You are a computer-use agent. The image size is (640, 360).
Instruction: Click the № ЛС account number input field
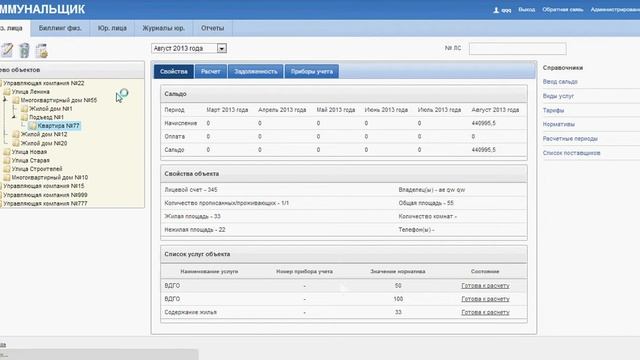click(x=518, y=49)
